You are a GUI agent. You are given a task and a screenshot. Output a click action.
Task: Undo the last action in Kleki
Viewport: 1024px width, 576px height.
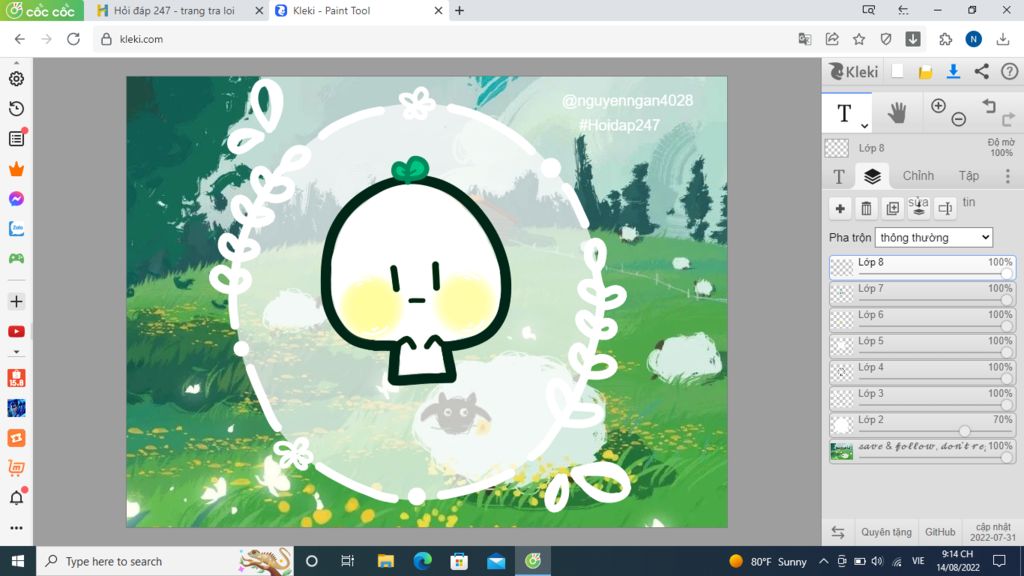(989, 106)
